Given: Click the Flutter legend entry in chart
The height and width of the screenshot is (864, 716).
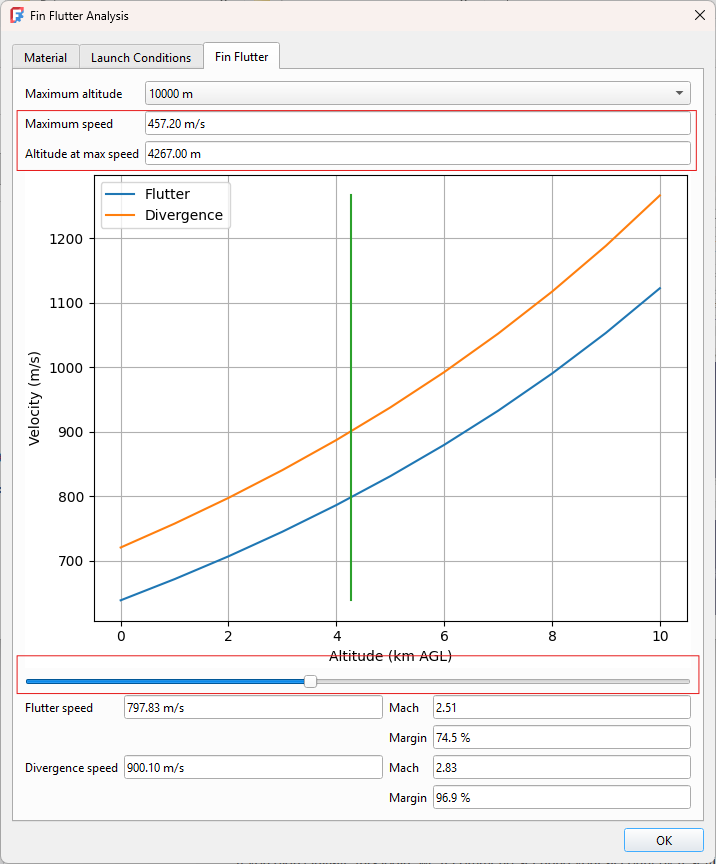Looking at the screenshot, I should tap(166, 194).
